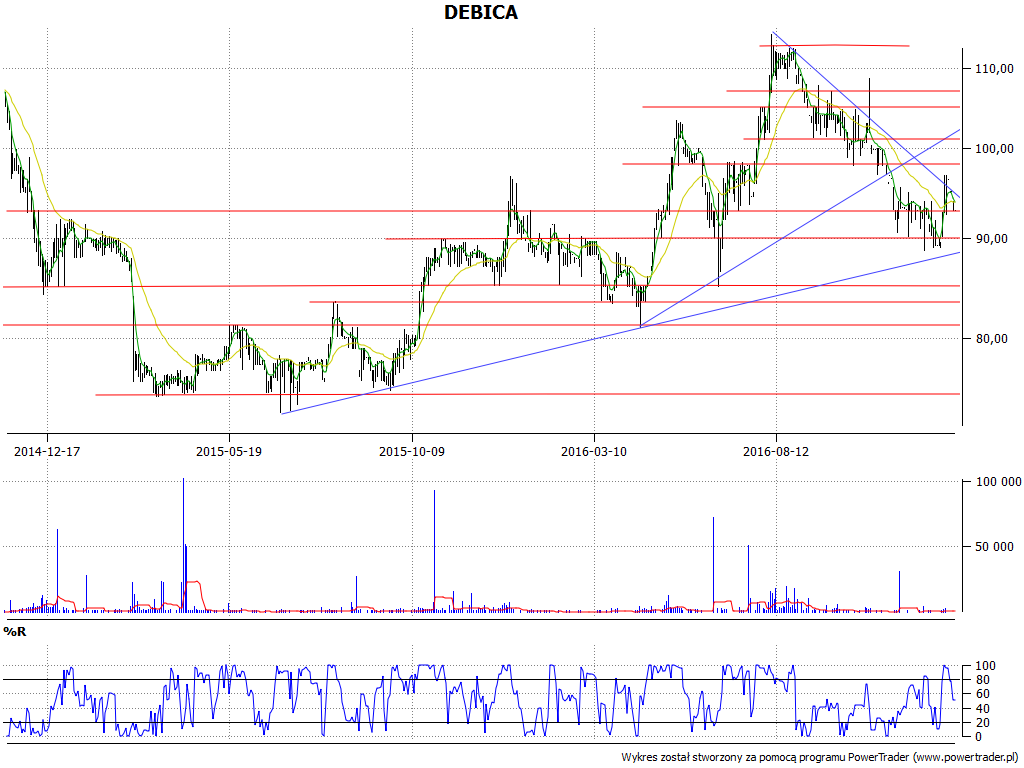Click the %R indicator label
The height and width of the screenshot is (768, 1024).
(14, 632)
